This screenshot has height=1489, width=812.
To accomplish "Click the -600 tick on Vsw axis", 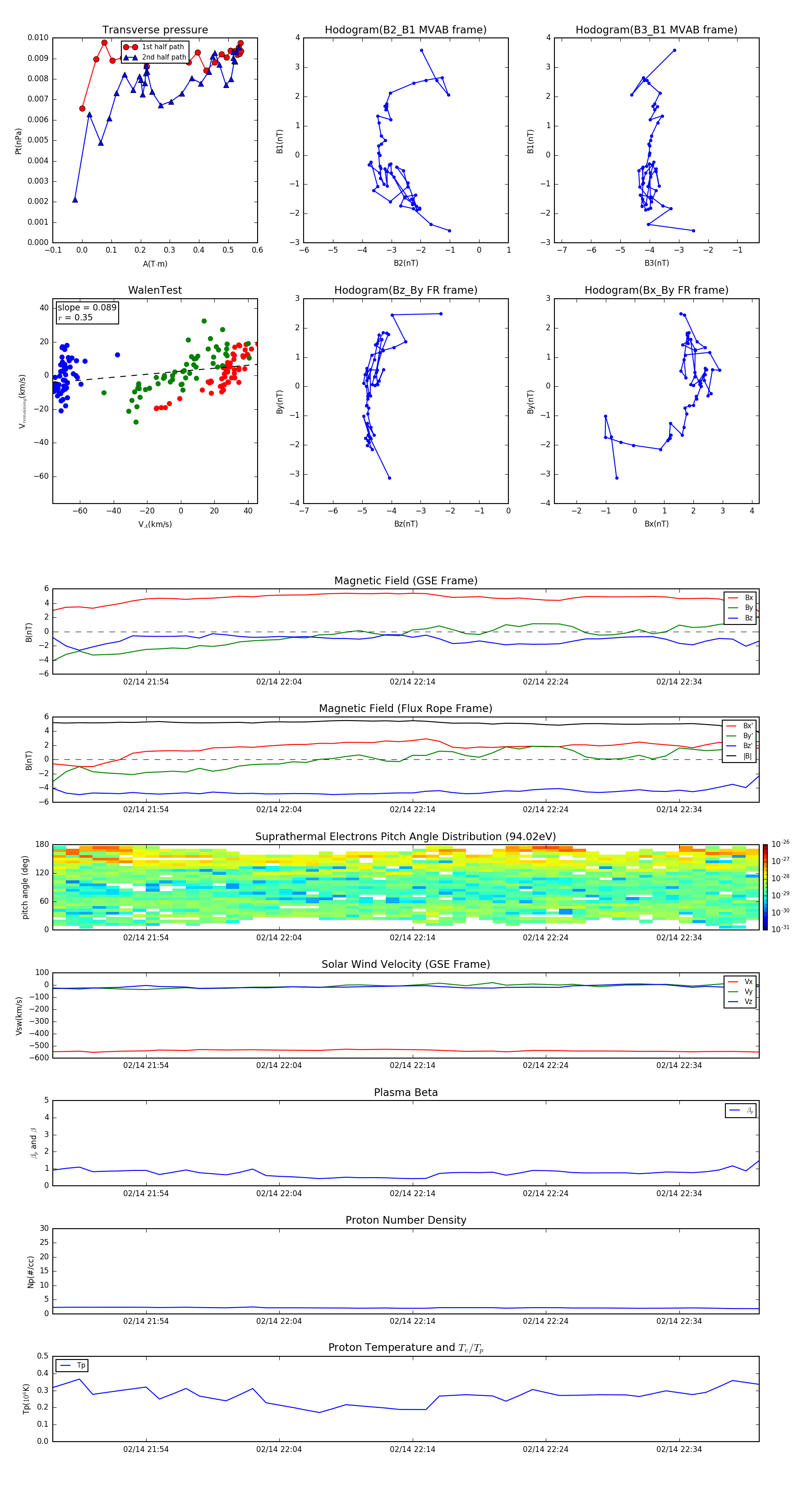I will click(38, 1058).
